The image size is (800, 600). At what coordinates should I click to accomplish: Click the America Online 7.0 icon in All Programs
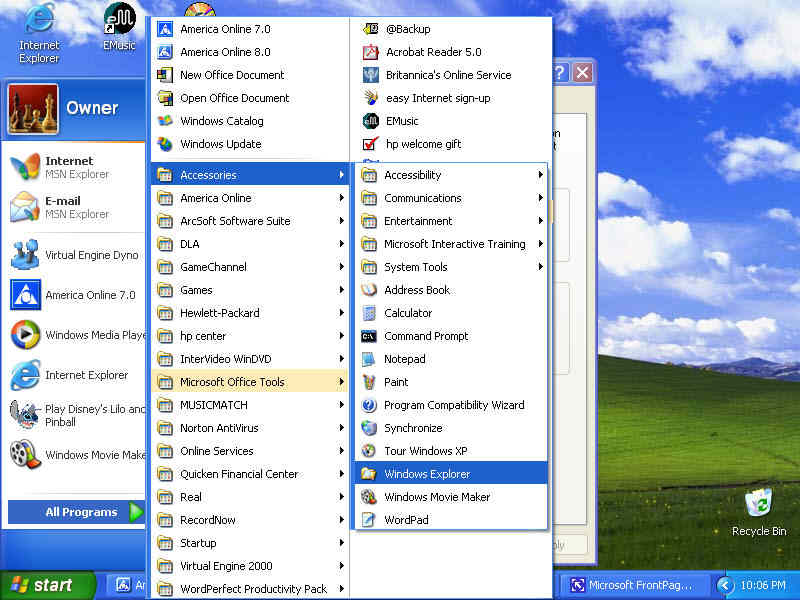(165, 29)
